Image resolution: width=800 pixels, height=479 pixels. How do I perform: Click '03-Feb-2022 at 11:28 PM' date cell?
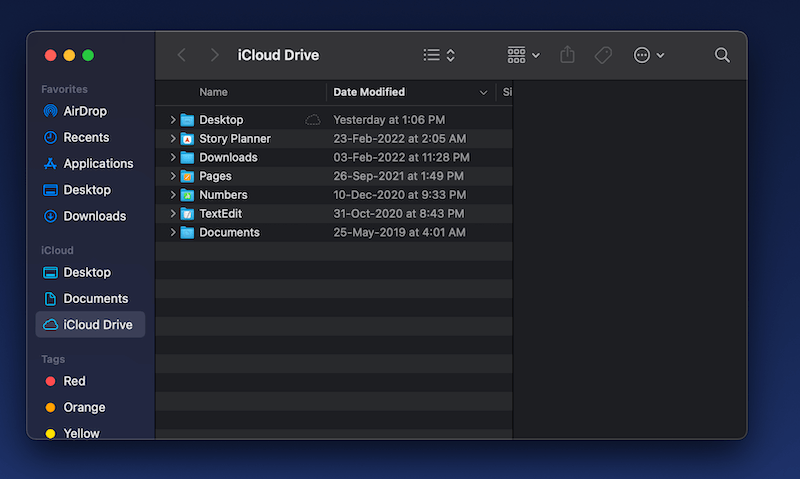pos(402,157)
